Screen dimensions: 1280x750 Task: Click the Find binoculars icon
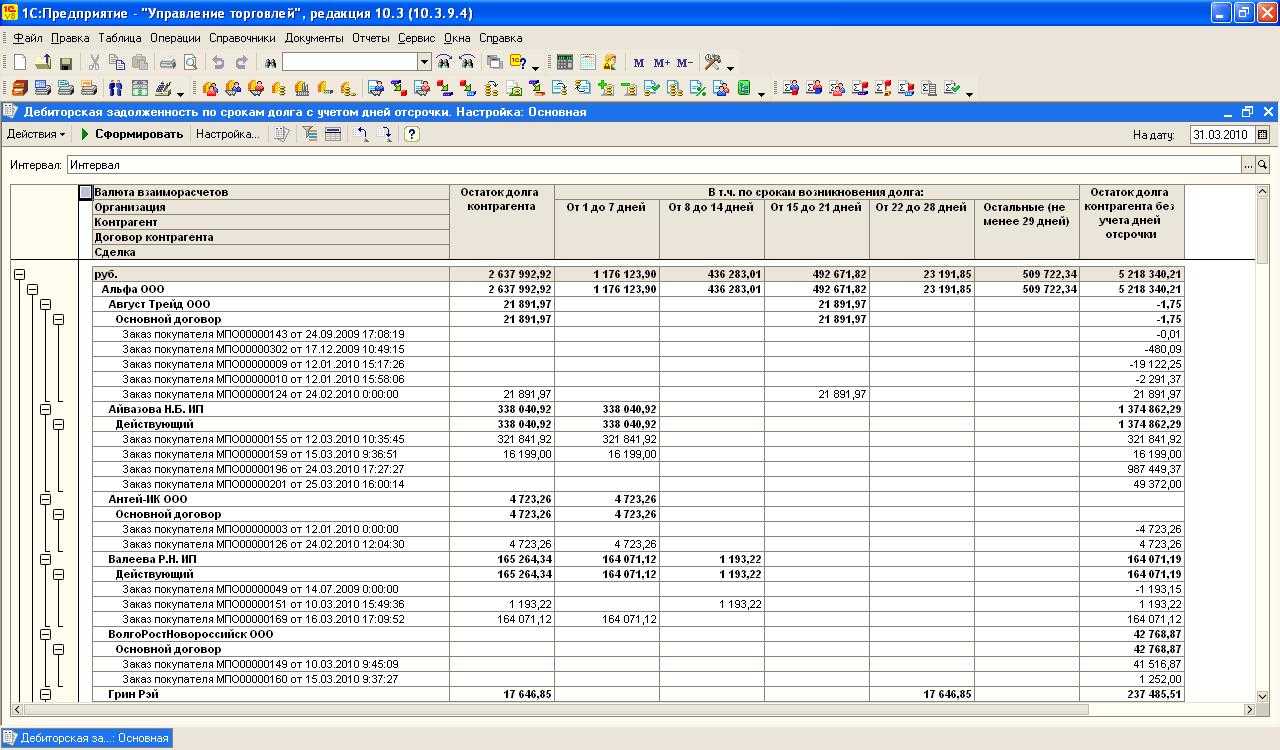click(x=270, y=62)
